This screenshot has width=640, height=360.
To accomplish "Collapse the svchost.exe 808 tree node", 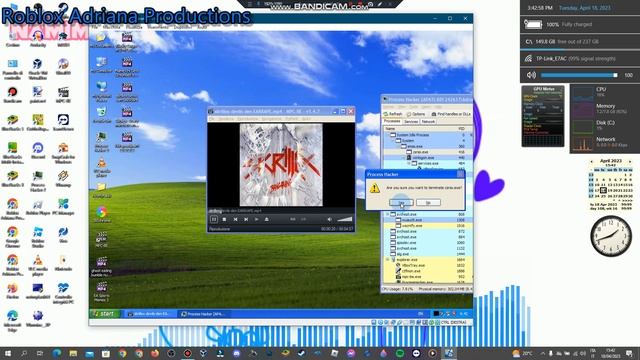I will tap(388, 214).
